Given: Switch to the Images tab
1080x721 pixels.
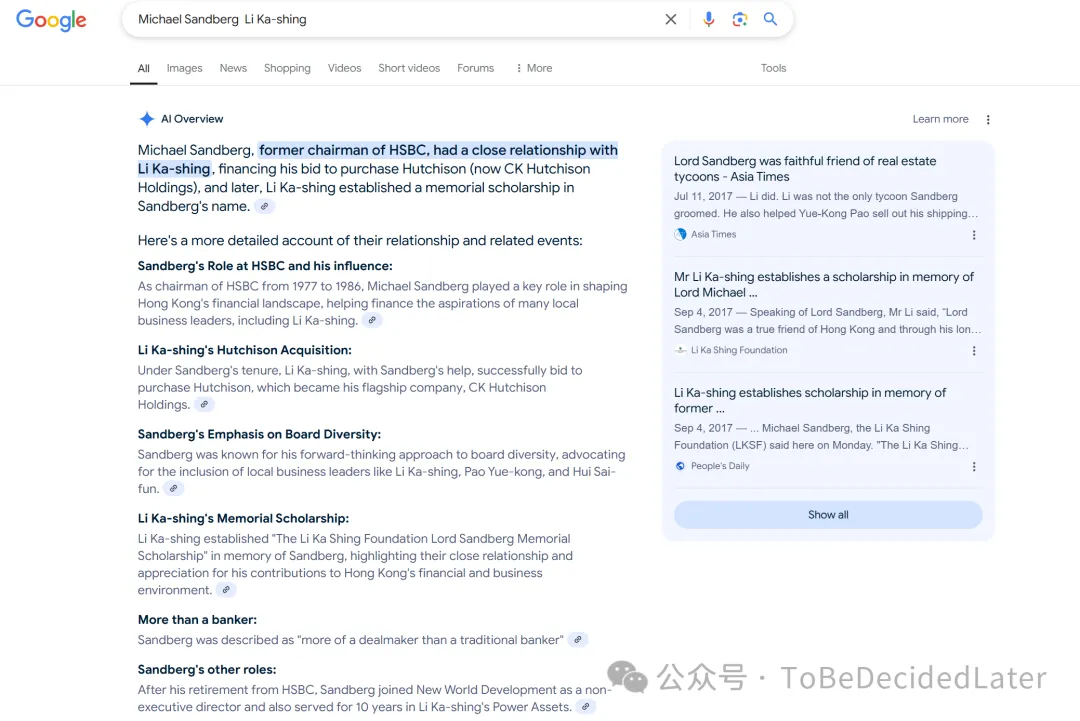Looking at the screenshot, I should pyautogui.click(x=184, y=68).
